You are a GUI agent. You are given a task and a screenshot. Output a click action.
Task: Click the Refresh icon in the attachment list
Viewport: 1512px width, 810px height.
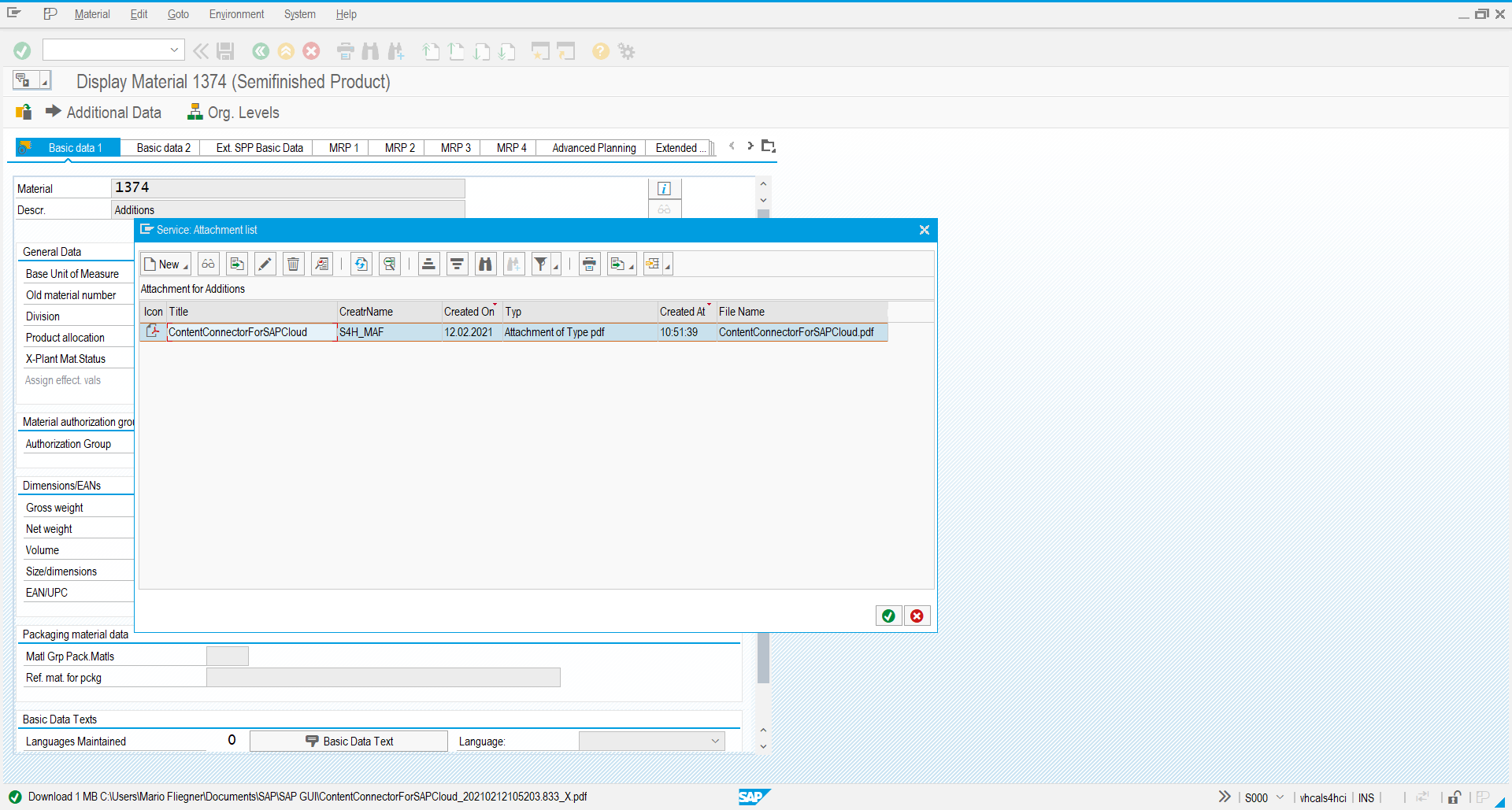tap(361, 264)
